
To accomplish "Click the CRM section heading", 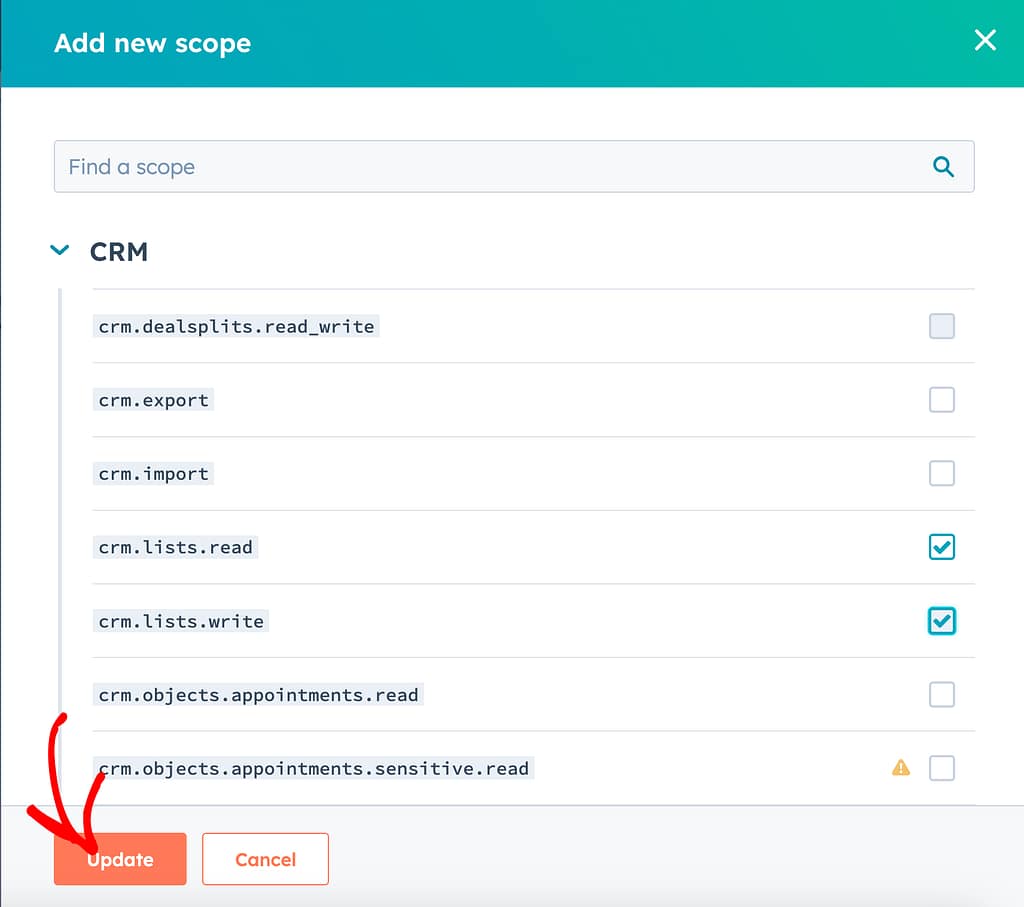I will click(x=119, y=251).
